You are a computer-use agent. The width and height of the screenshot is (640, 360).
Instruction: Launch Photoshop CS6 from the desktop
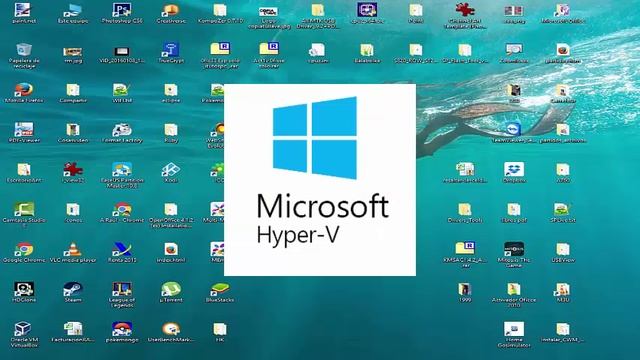pos(122,13)
